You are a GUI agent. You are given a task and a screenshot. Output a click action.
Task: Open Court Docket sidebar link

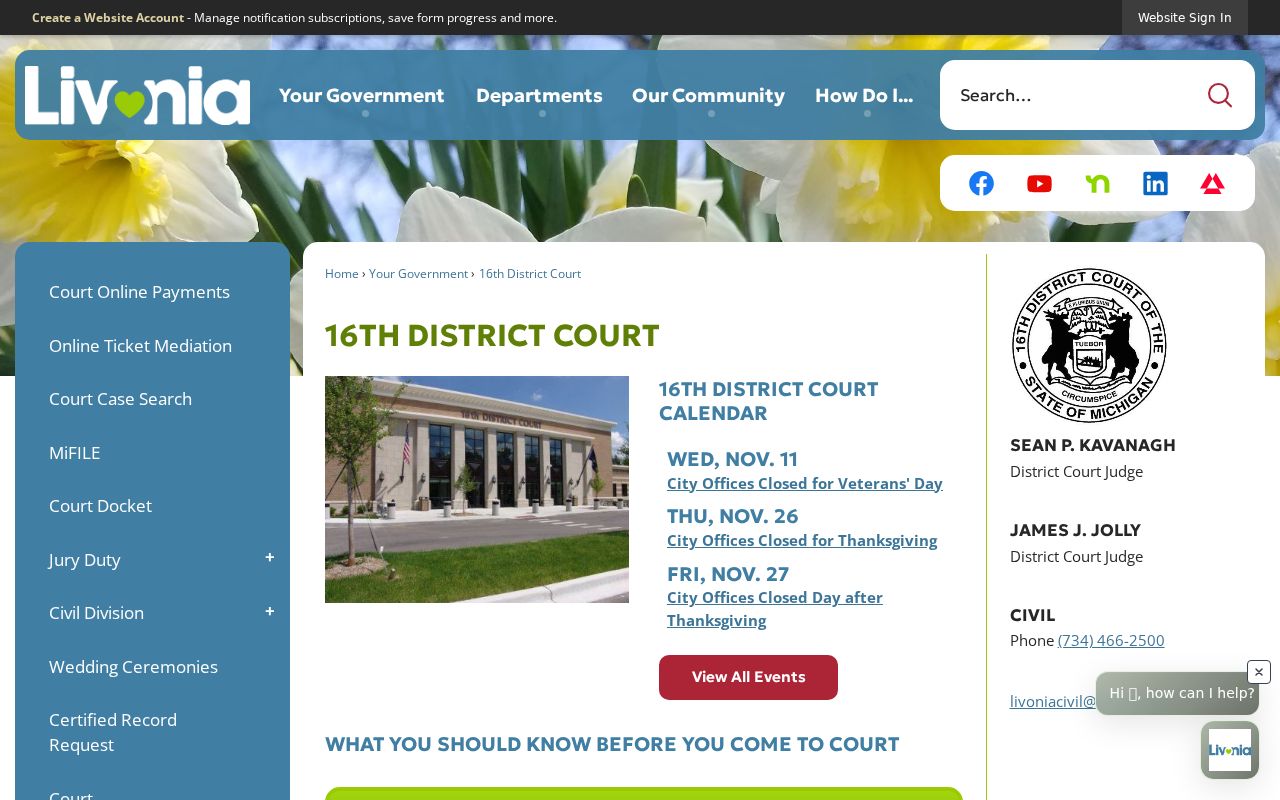(100, 506)
